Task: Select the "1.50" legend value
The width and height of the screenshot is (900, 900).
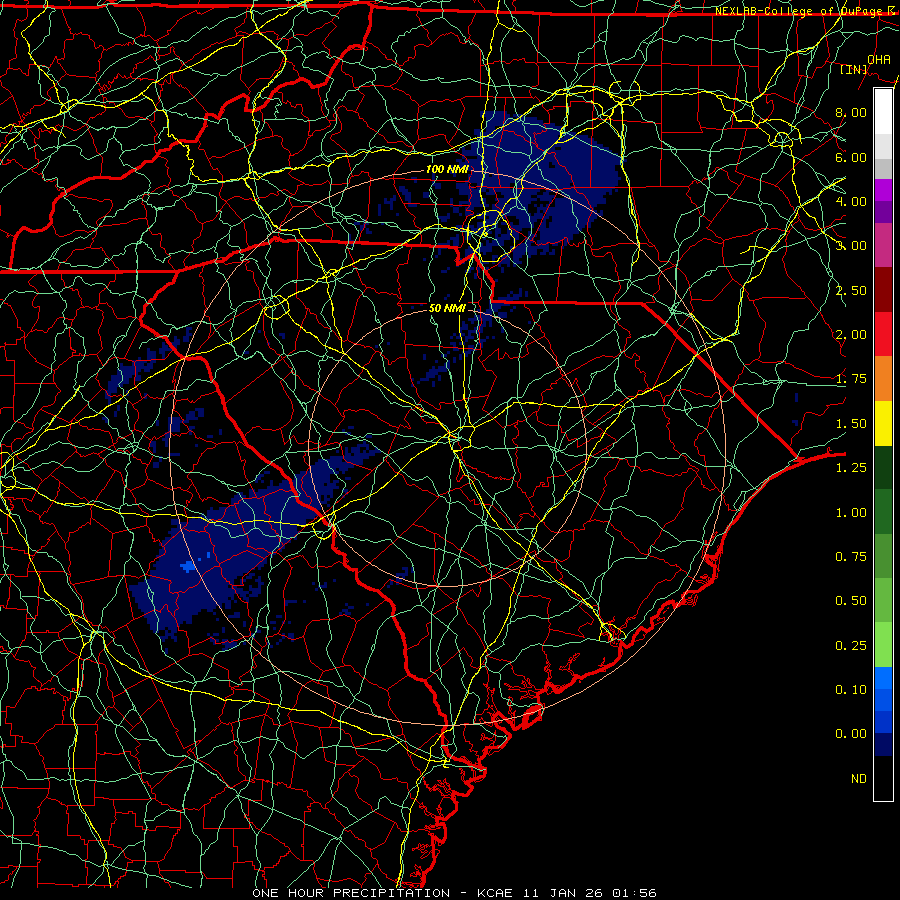Action: tap(851, 424)
